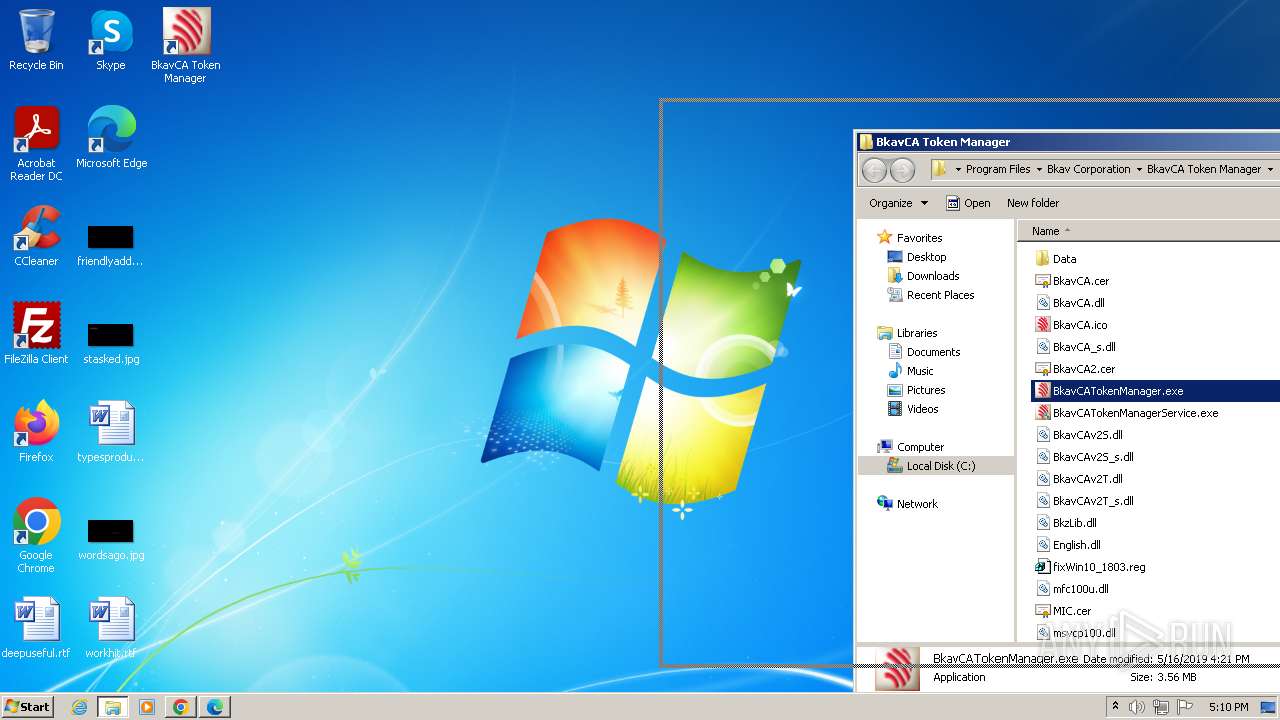This screenshot has height=720, width=1280.
Task: Open Acrobat Reader DC shortcut
Action: pyautogui.click(x=36, y=144)
